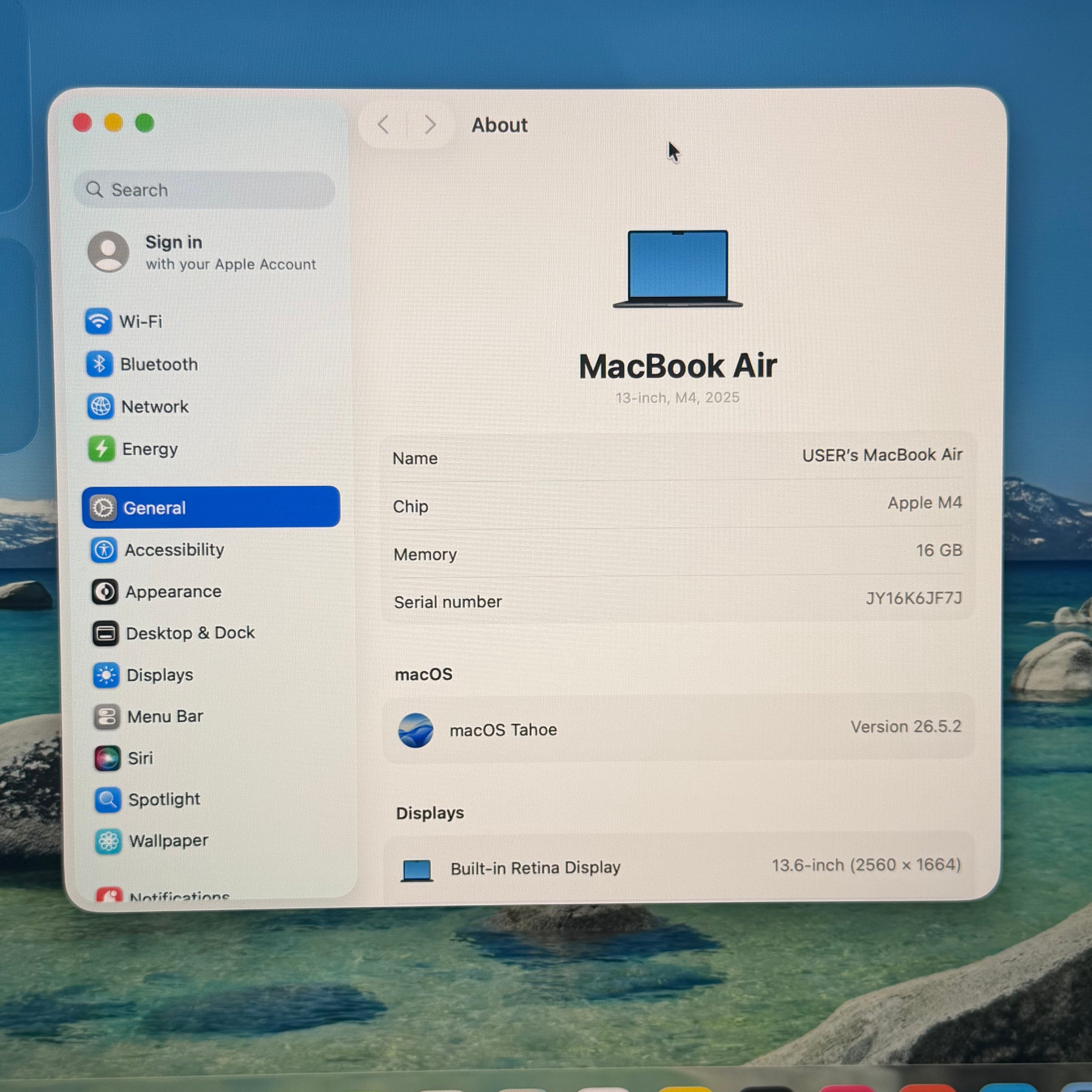Click the Search field in sidebar

tap(205, 190)
